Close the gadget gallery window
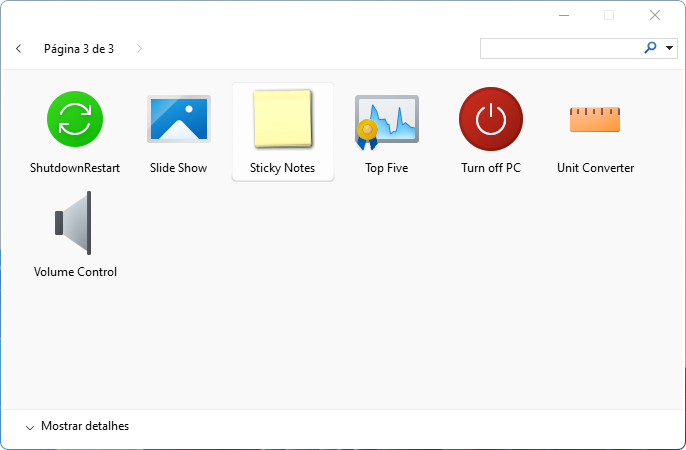The image size is (686, 450). click(655, 15)
